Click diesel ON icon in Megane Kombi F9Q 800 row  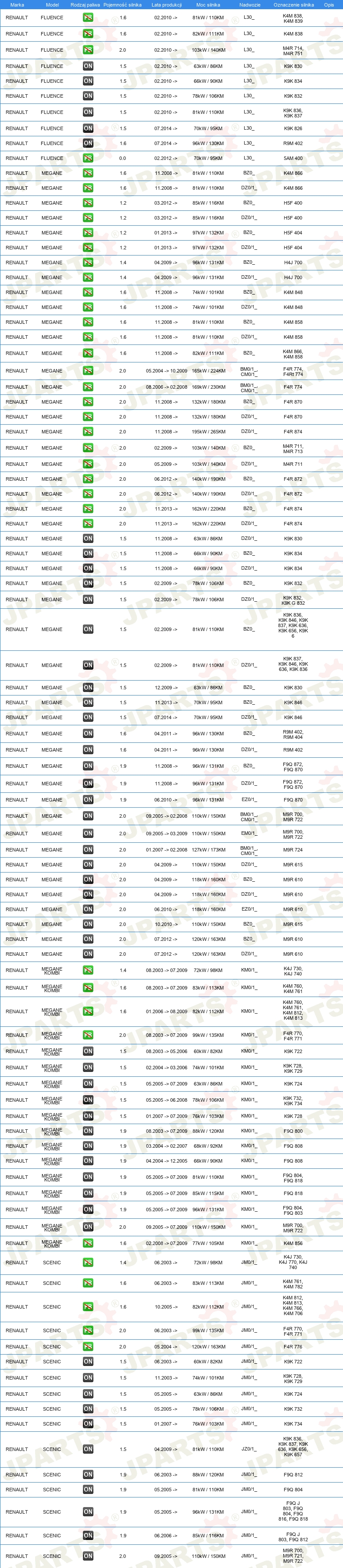(88, 1131)
